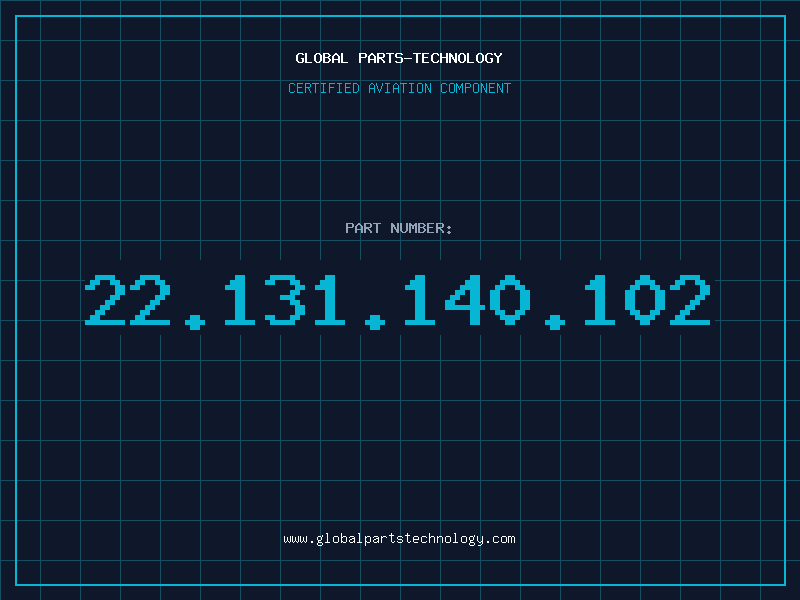This screenshot has width=800, height=600.
Task: Select the word GLOBAL in the heading
Action: 322,58
